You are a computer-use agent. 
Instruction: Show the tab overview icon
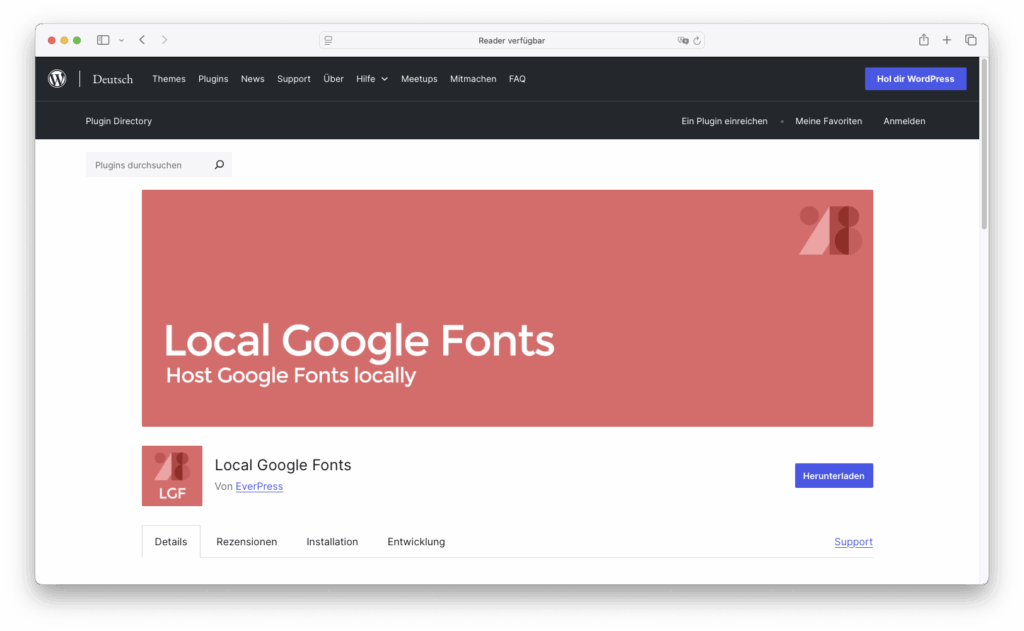(x=970, y=40)
